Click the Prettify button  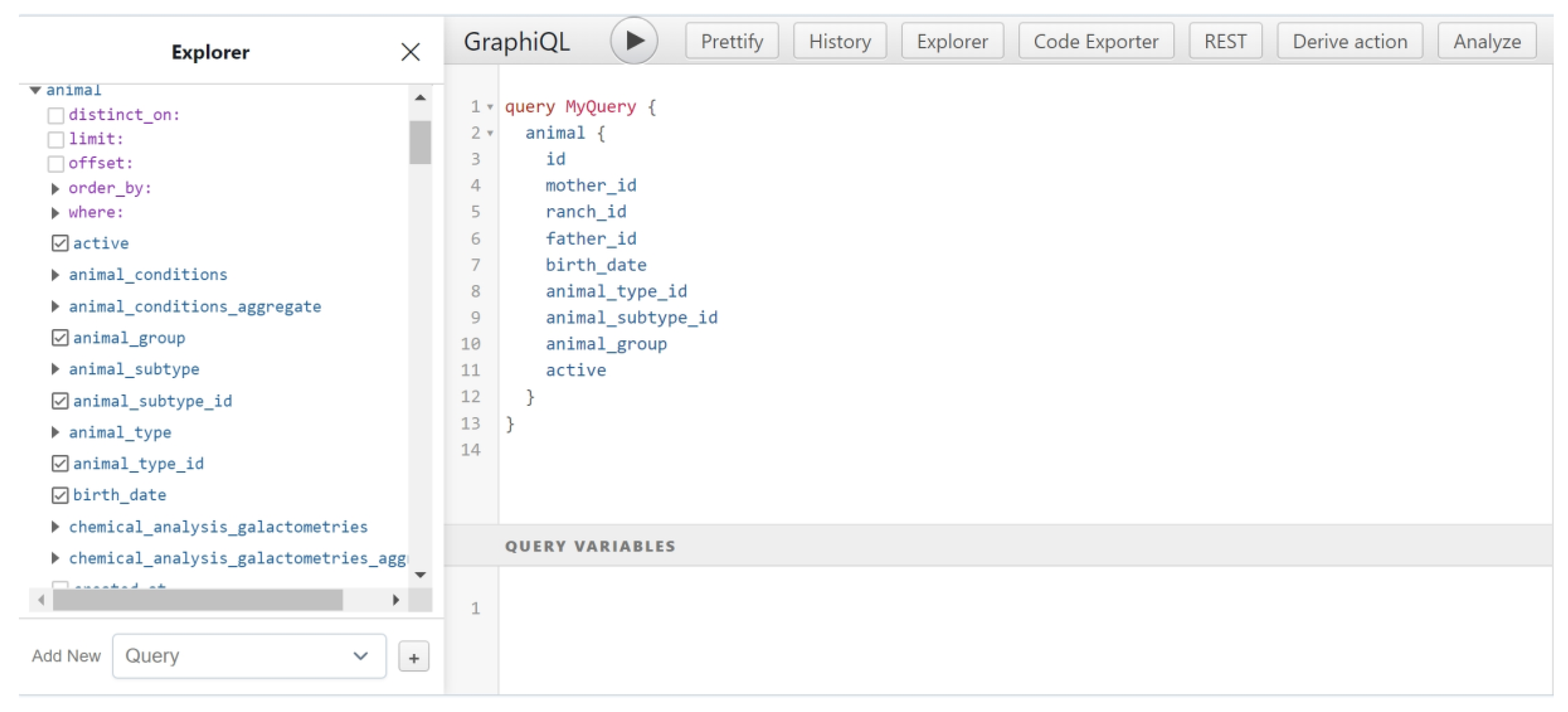pyautogui.click(x=732, y=42)
